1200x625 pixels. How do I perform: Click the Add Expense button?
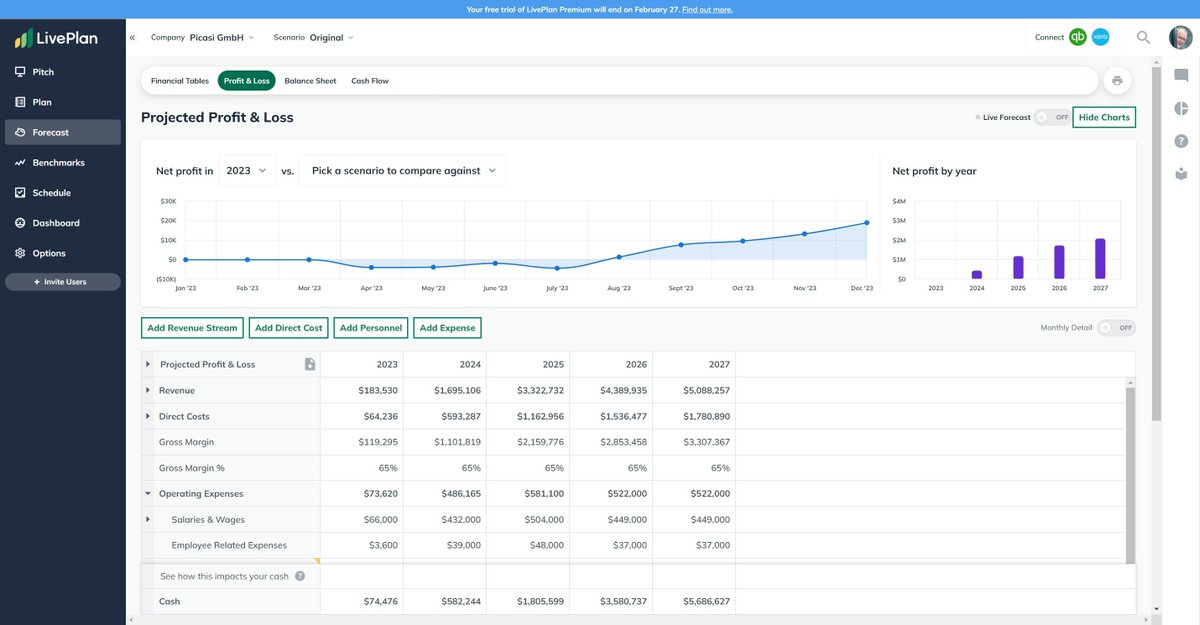tap(447, 328)
